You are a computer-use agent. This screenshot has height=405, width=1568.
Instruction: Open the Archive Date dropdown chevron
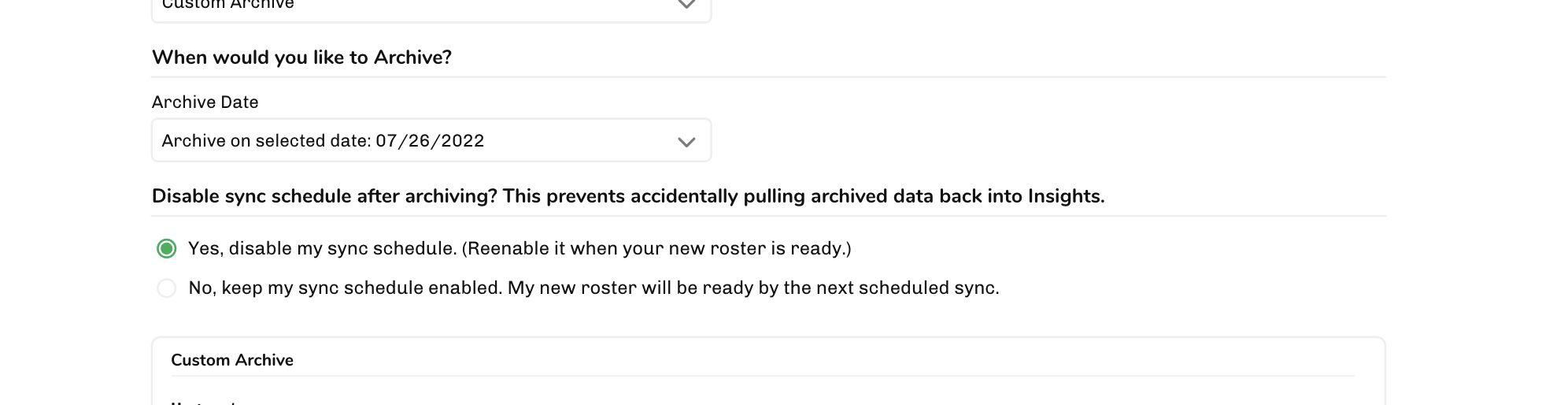(686, 142)
